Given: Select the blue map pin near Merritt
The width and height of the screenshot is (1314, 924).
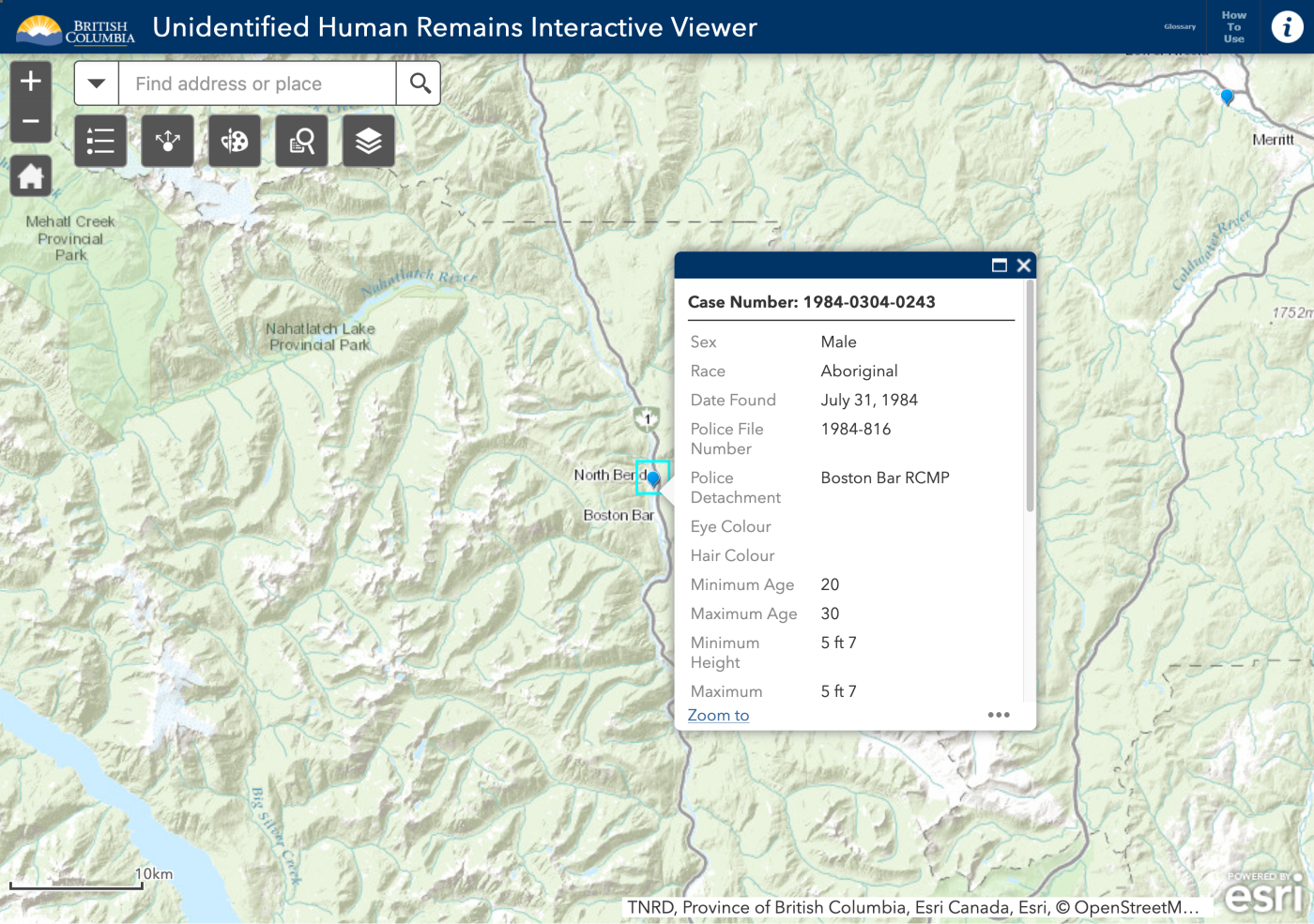Looking at the screenshot, I should pos(1227,97).
